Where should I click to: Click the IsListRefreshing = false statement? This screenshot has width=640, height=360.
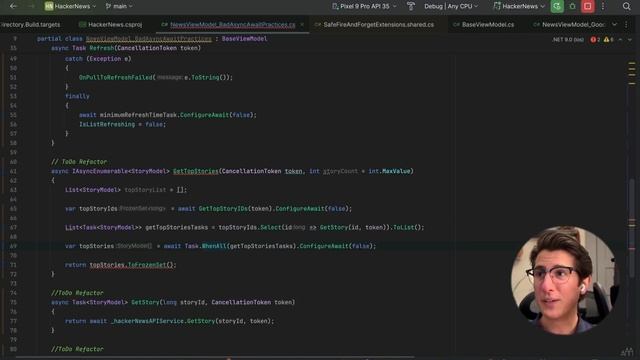(122, 124)
